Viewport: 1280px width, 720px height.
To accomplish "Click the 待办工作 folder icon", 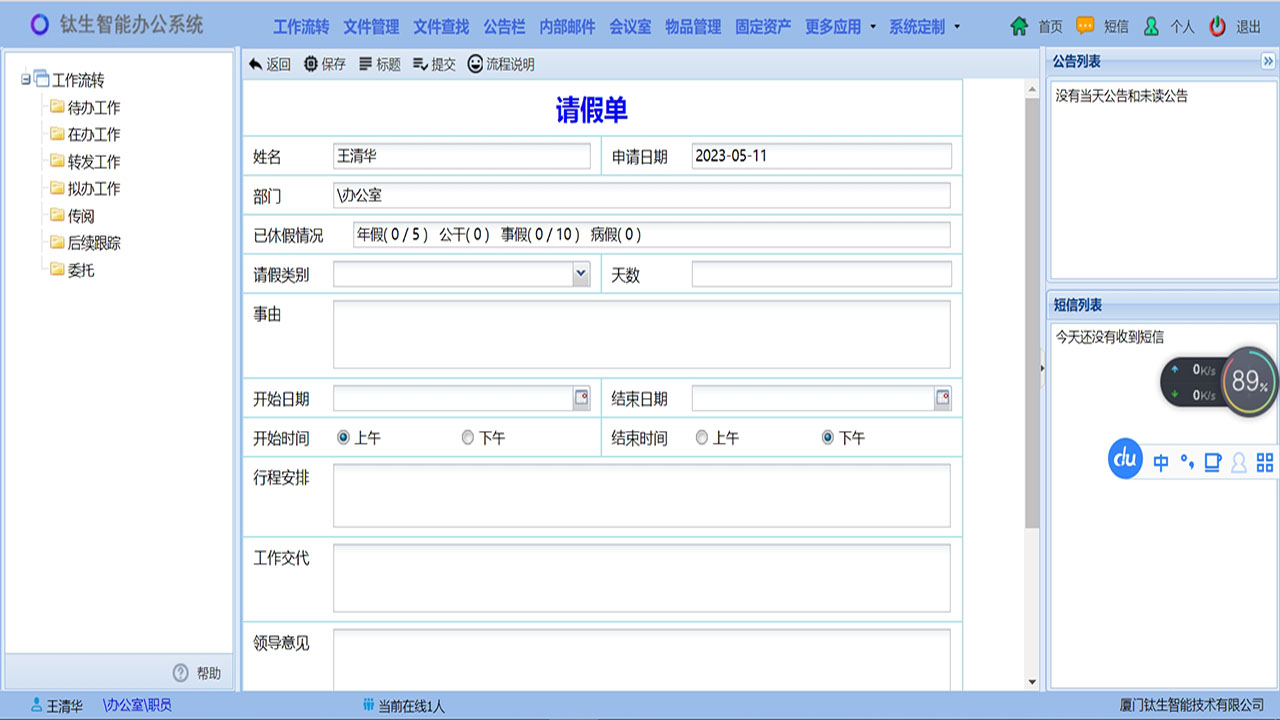I will pyautogui.click(x=57, y=107).
